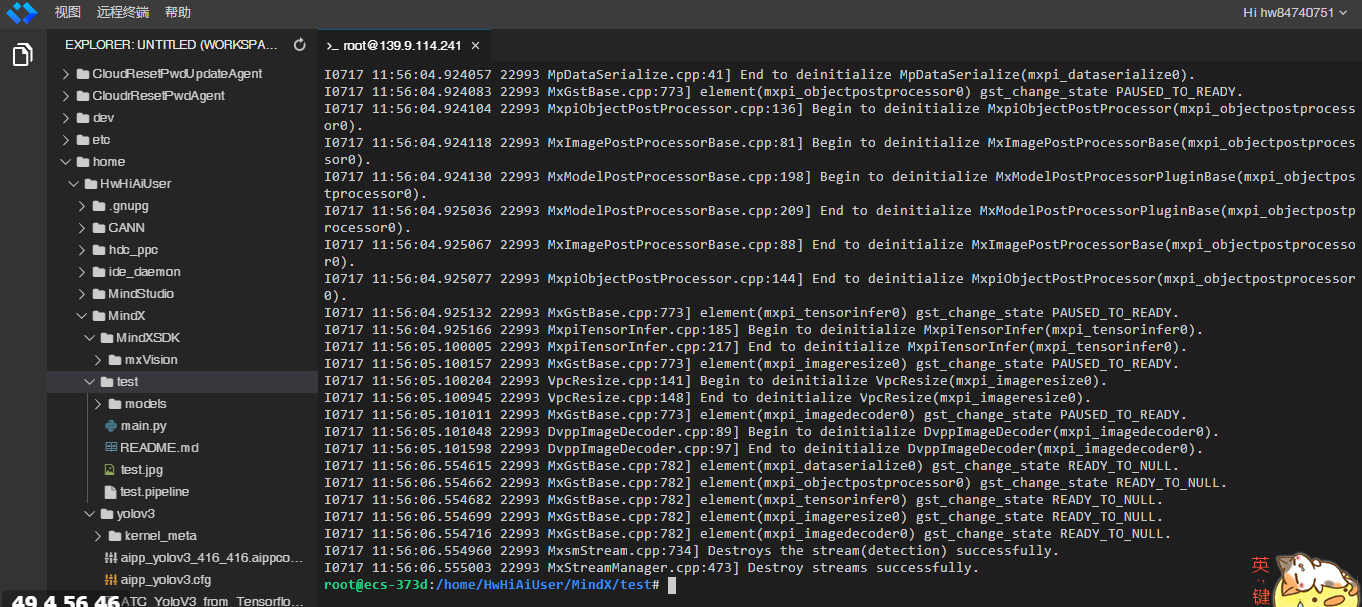1362x607 pixels.
Task: Collapse the home folder
Action: coord(108,162)
